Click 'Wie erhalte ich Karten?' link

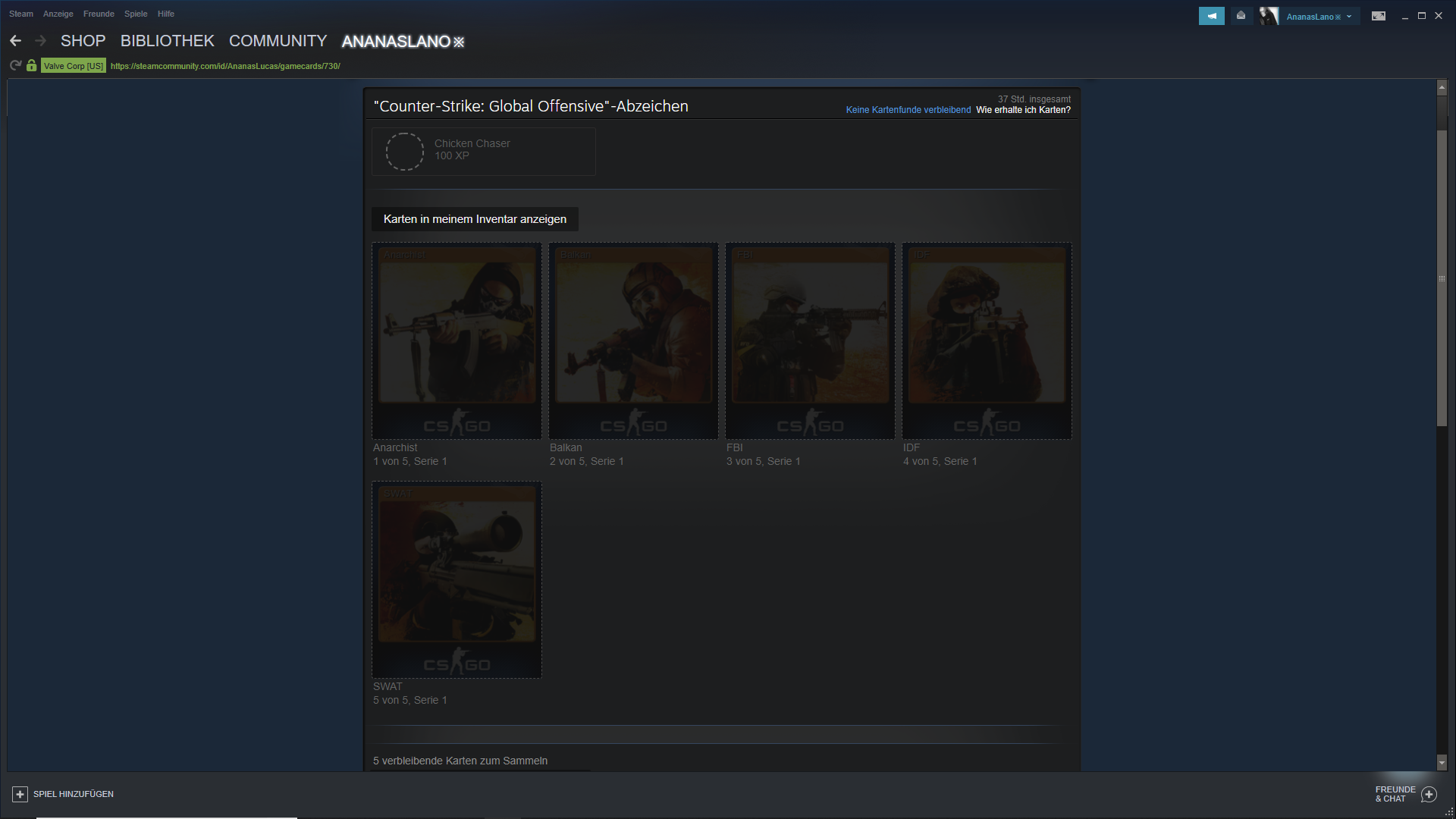[x=1023, y=110]
